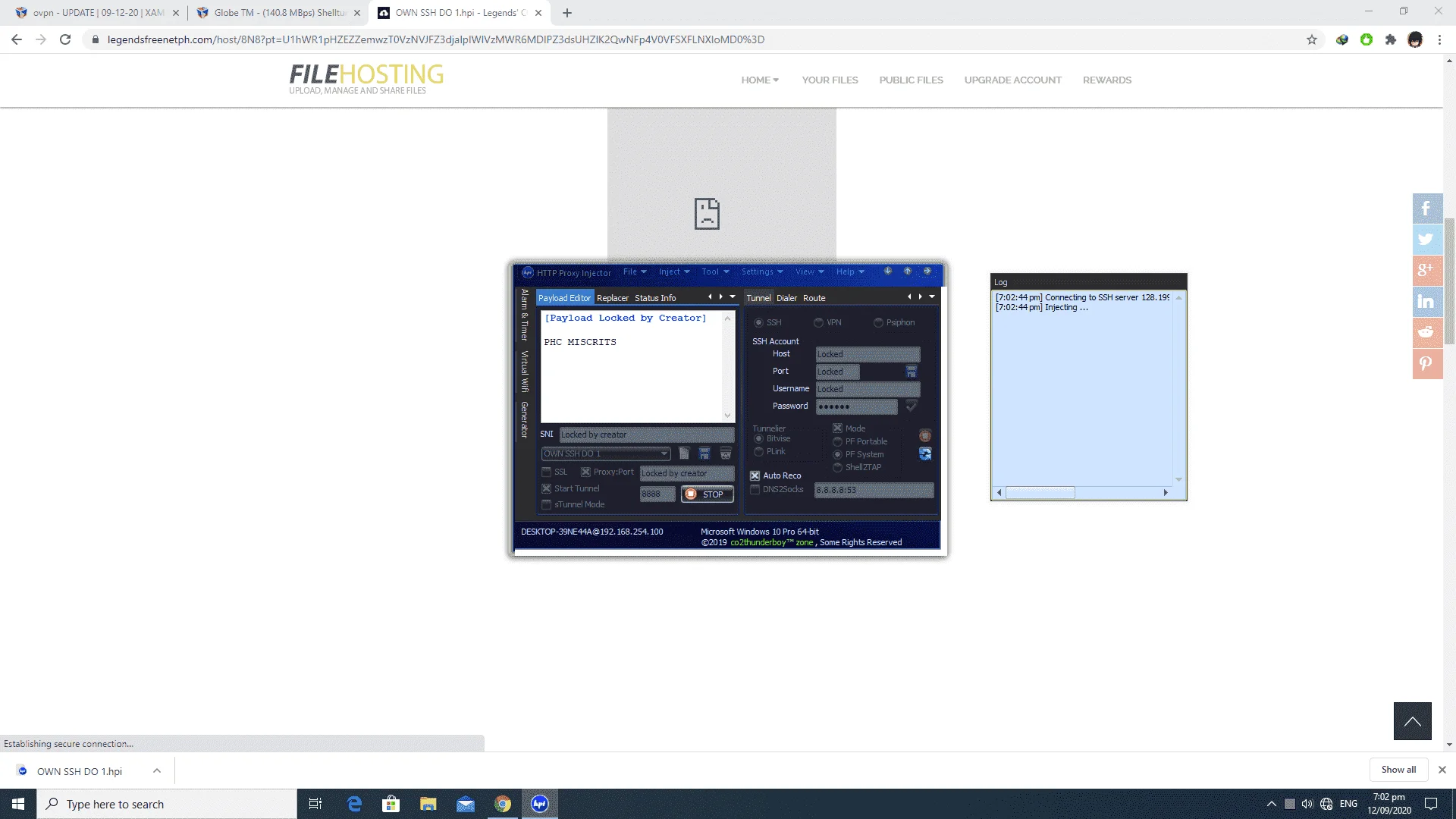Image resolution: width=1456 pixels, height=819 pixels.
Task: Click the checkmark icon beside Password
Action: click(x=912, y=406)
